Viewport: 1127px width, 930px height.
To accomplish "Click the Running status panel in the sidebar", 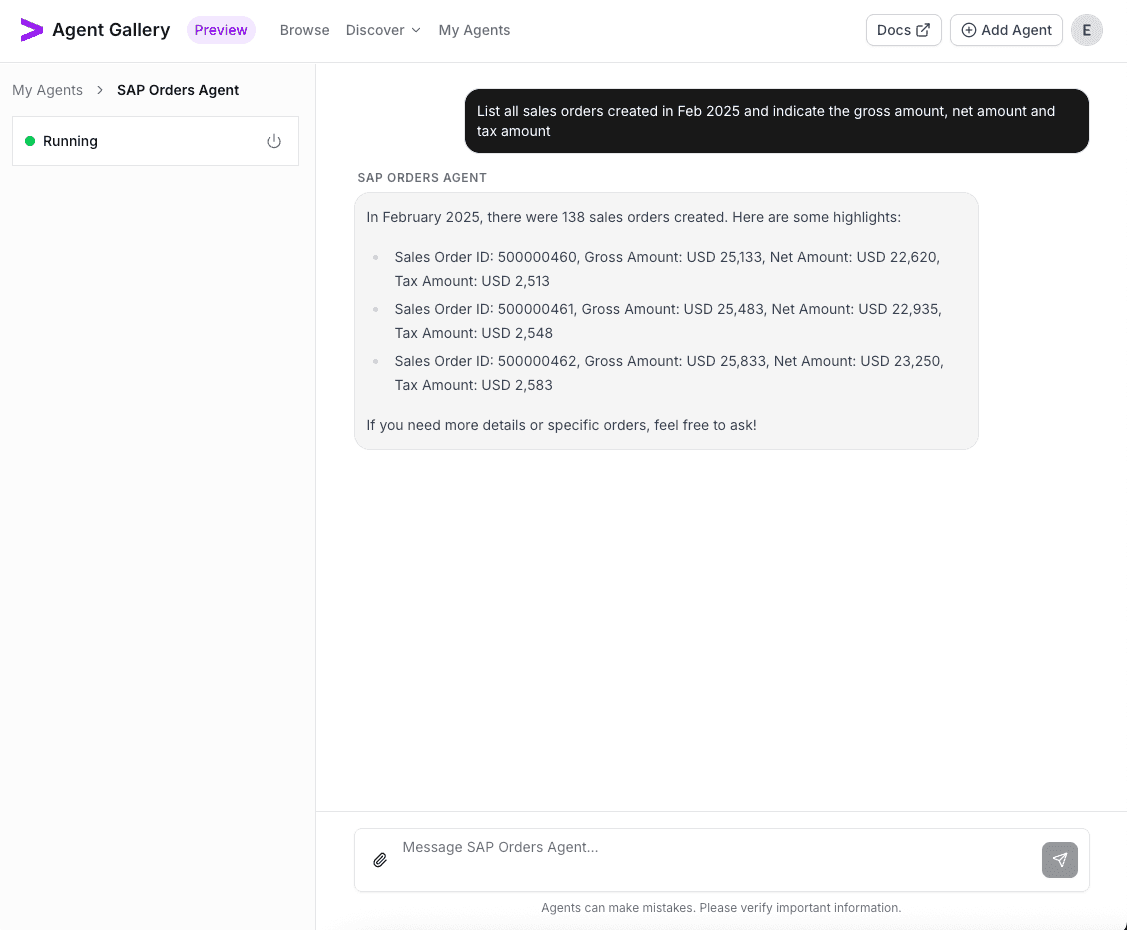I will [155, 141].
